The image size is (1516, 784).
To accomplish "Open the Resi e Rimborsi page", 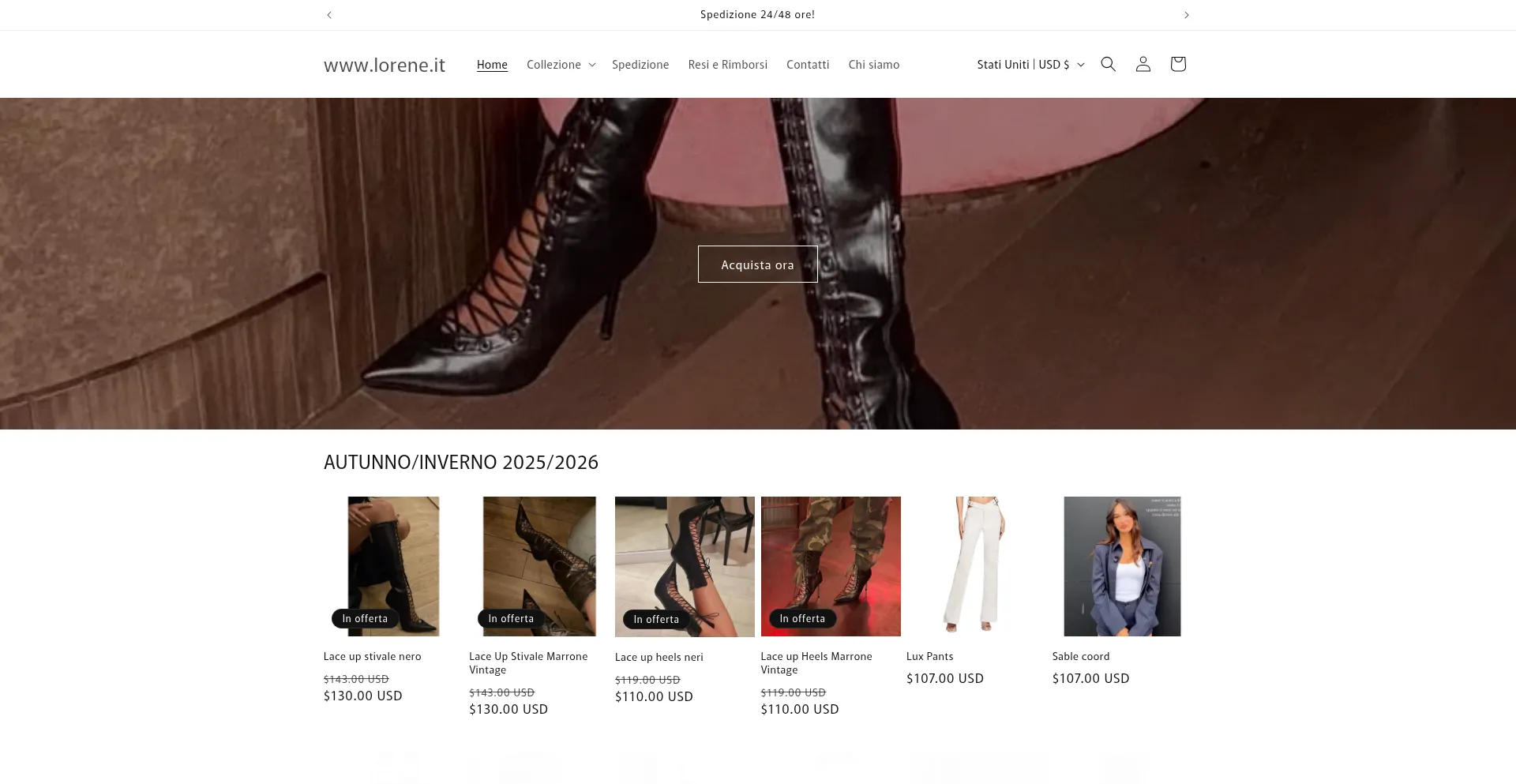I will tap(727, 65).
